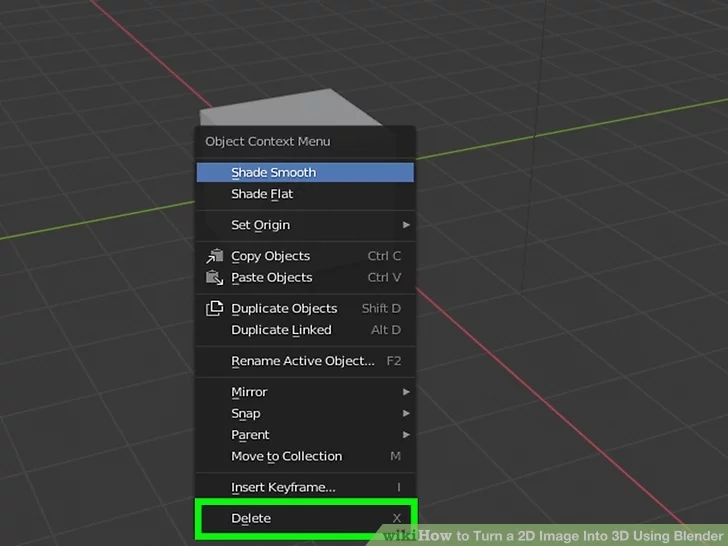Select Rename Active Object... entry

click(302, 361)
